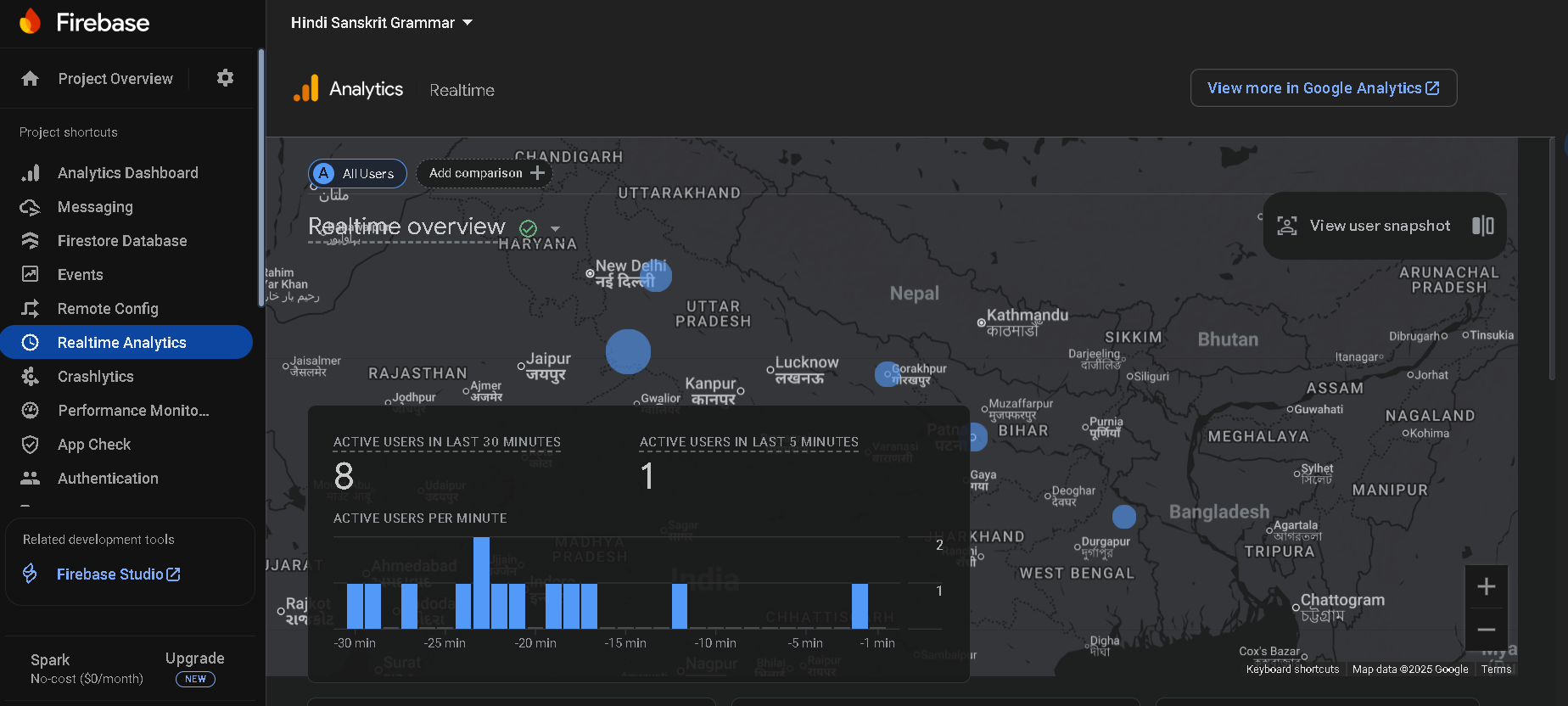Click the Firebase flame logo
This screenshot has width=1568, height=706.
pyautogui.click(x=31, y=22)
